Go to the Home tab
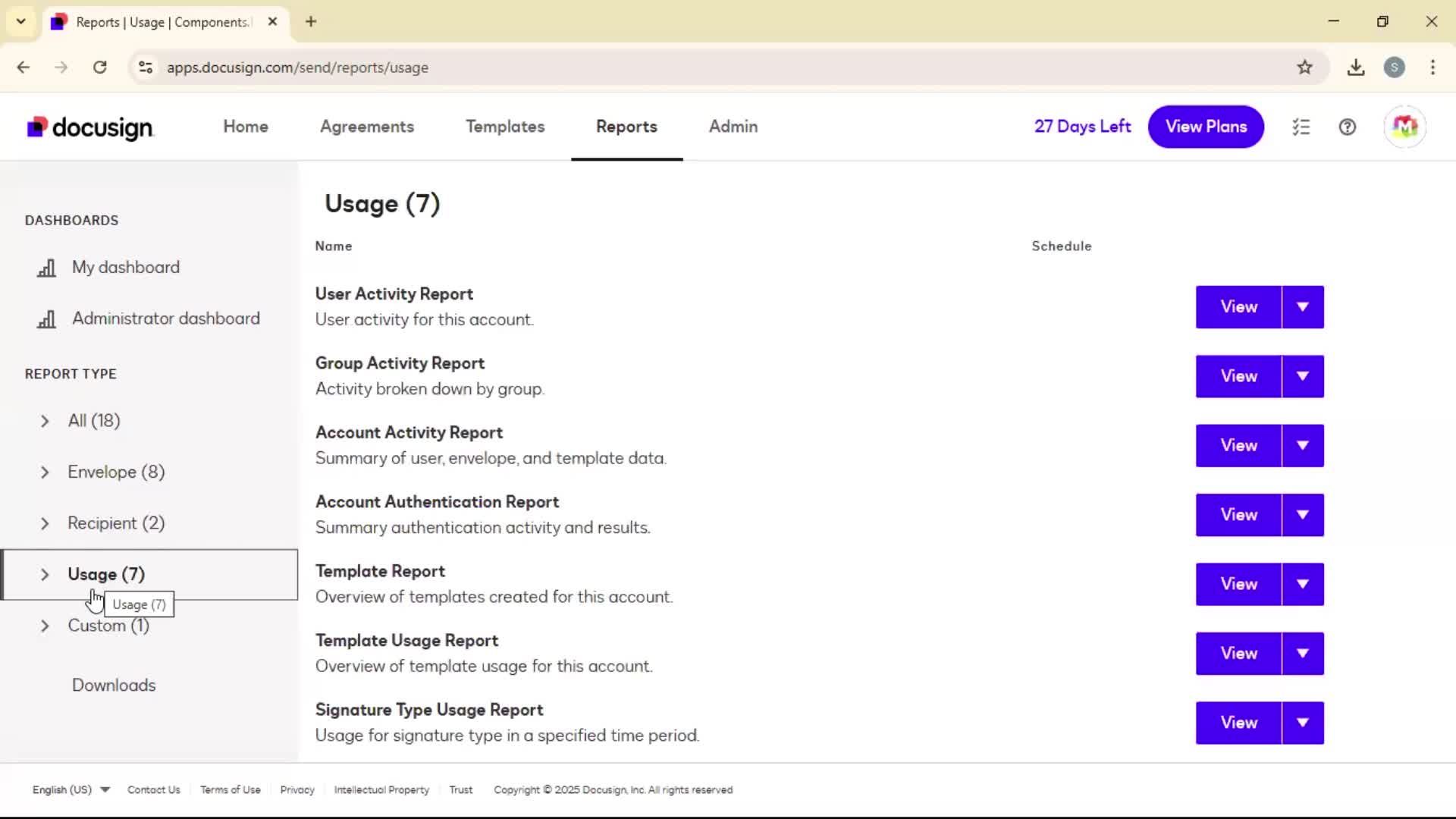The height and width of the screenshot is (819, 1456). pyautogui.click(x=246, y=127)
